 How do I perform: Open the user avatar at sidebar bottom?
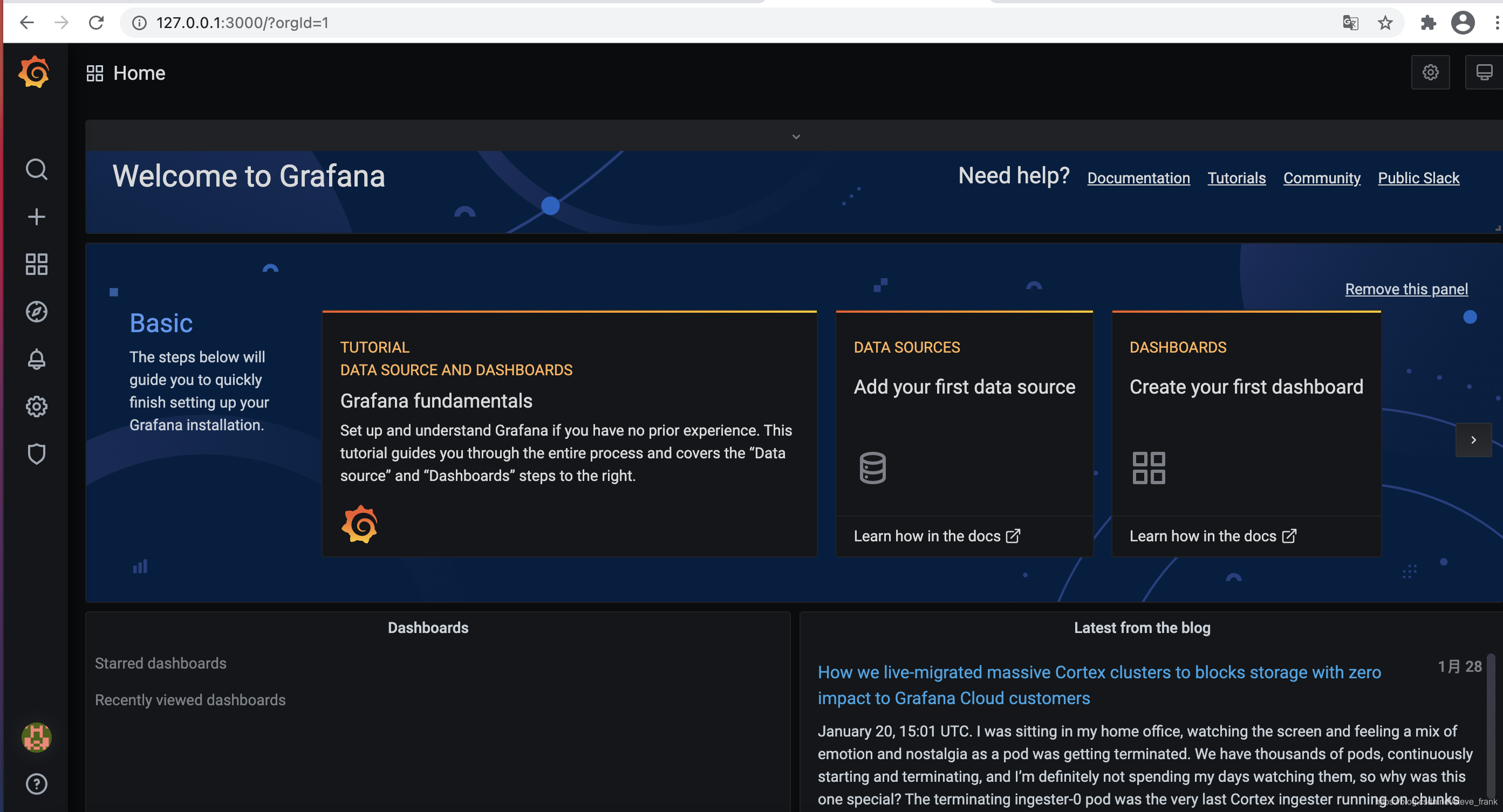coord(36,738)
